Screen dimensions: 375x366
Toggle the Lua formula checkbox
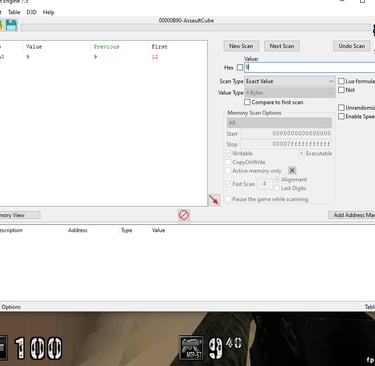(x=341, y=81)
